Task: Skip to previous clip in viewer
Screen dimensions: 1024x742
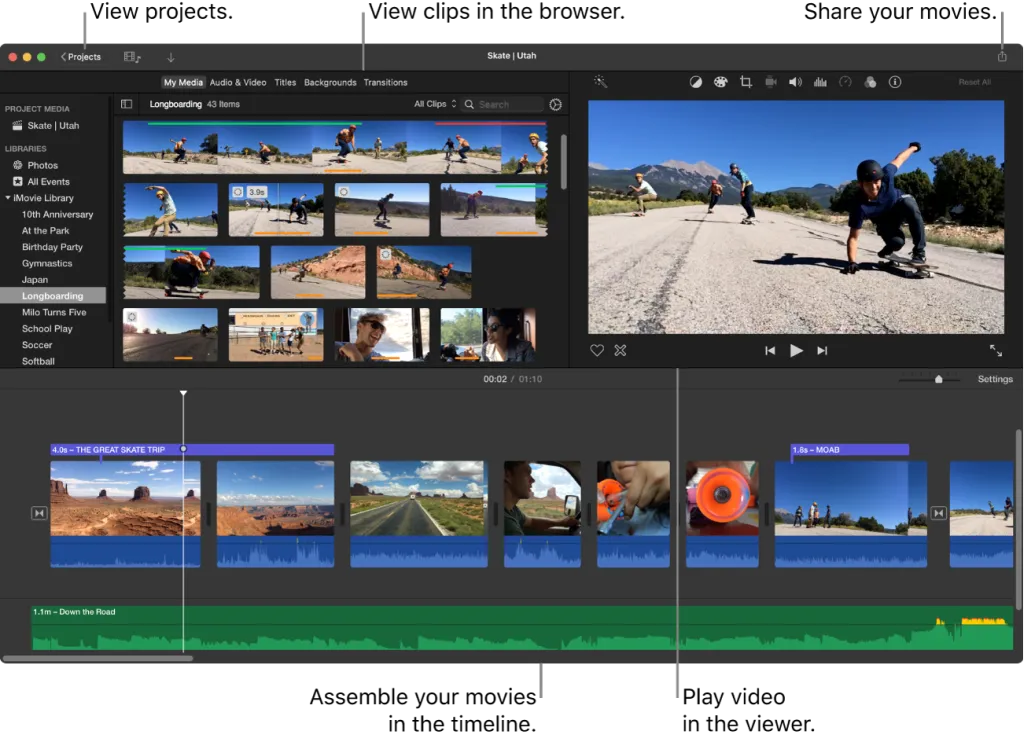Action: point(770,351)
